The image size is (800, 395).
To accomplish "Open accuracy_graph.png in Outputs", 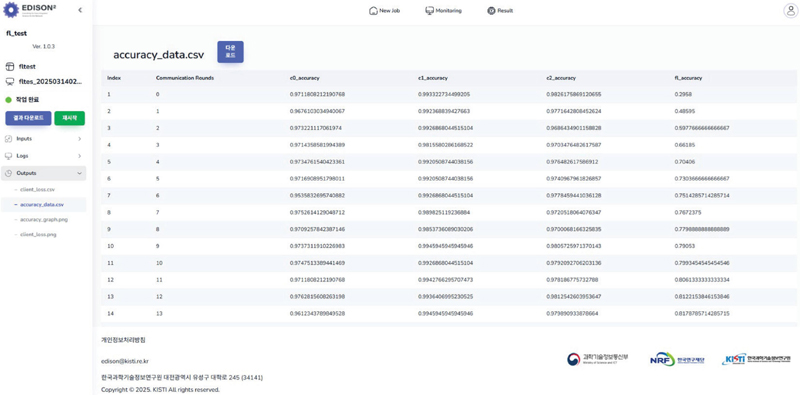I will click(43, 219).
